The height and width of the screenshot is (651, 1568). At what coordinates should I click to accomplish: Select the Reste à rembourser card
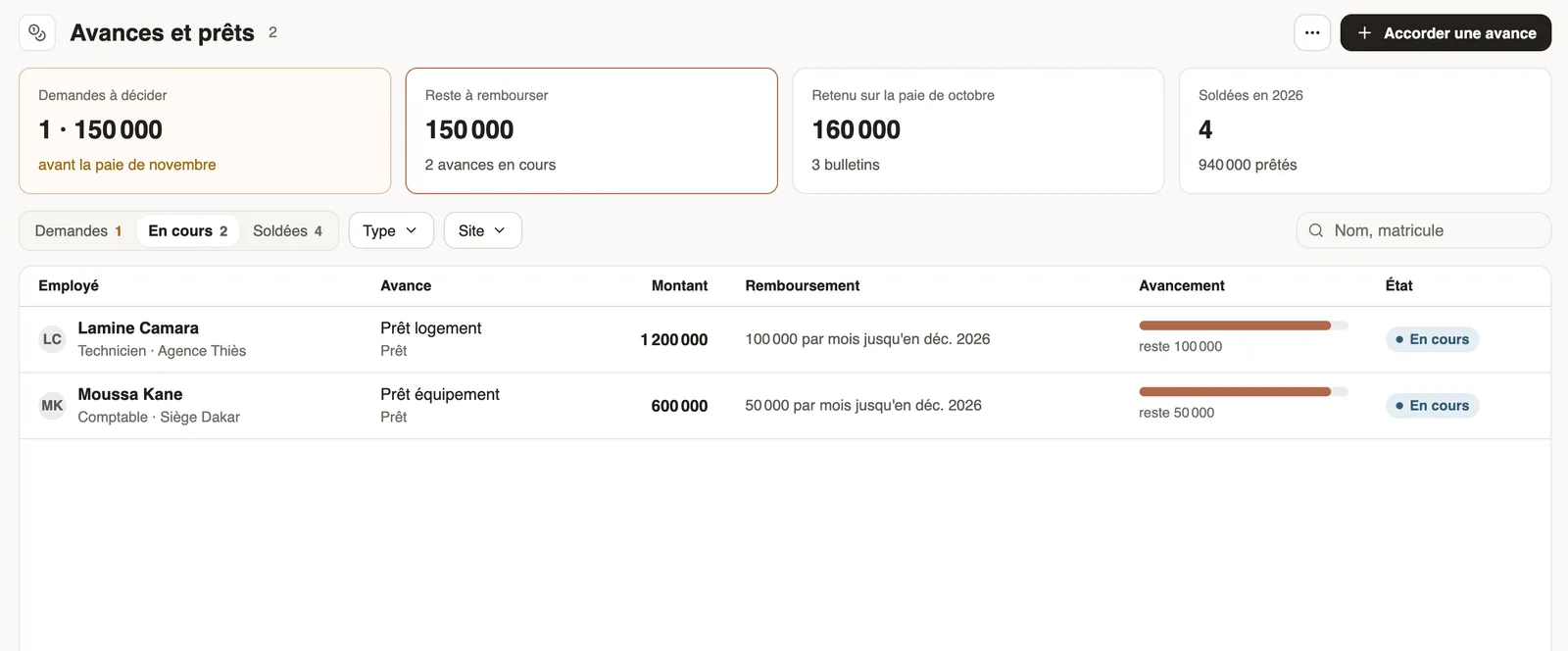click(x=592, y=130)
